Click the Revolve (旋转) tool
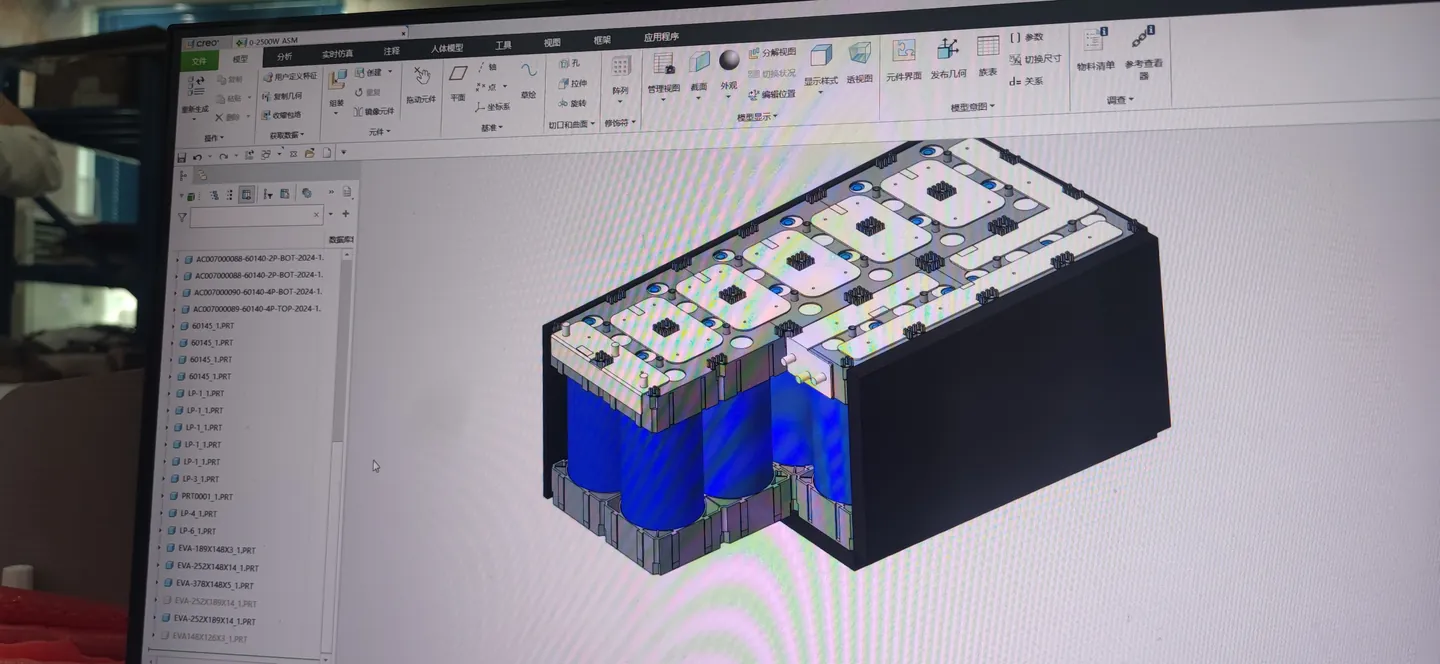 (572, 103)
